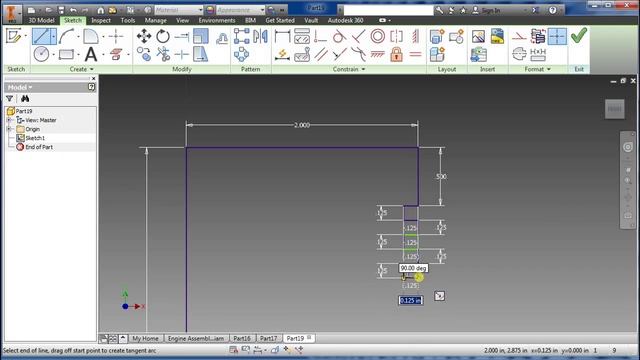The height and width of the screenshot is (360, 640).
Task: Select the Line tool
Action: [41, 36]
